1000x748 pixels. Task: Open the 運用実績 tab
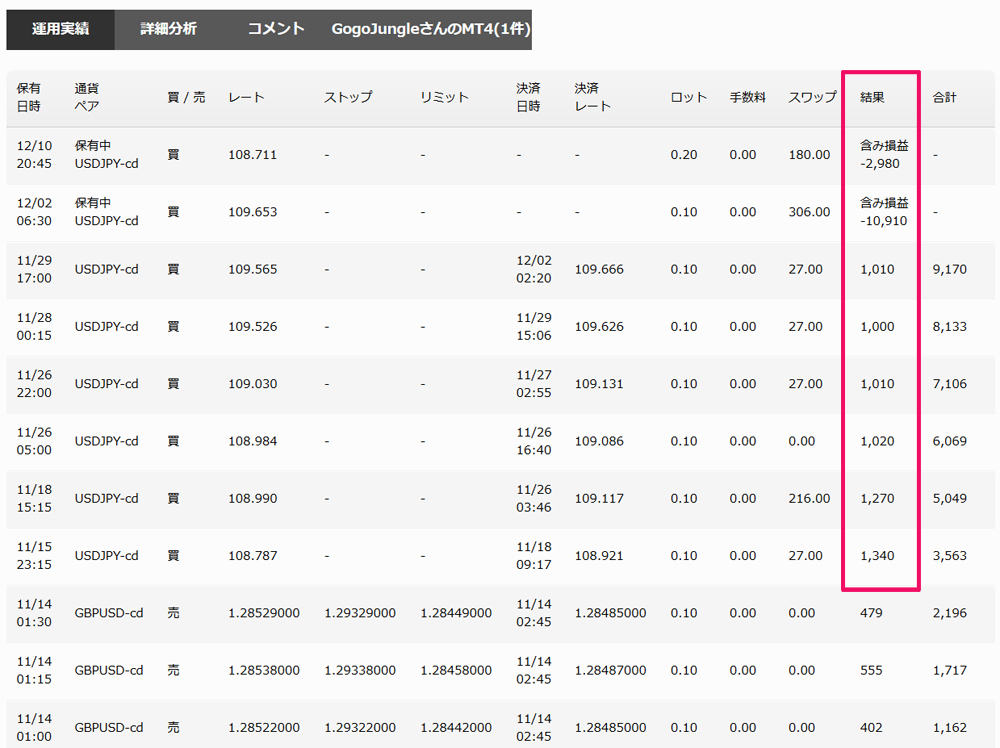[x=61, y=29]
